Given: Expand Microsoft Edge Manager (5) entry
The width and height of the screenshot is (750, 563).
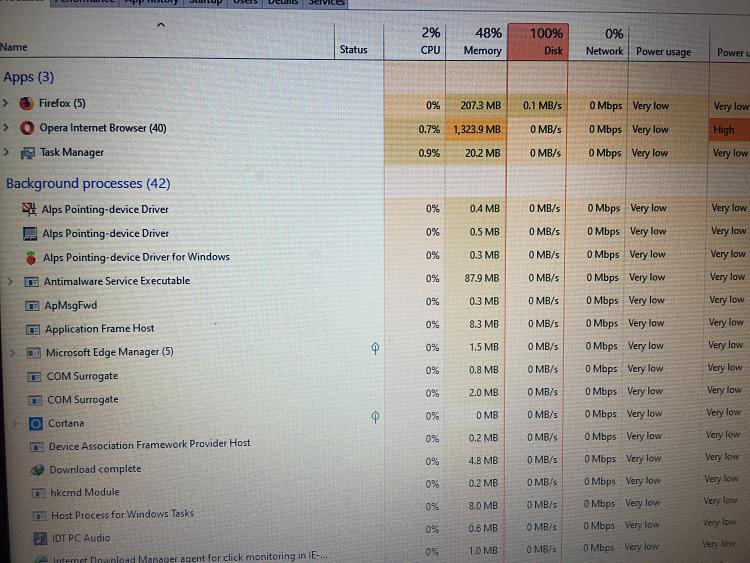Looking at the screenshot, I should 12,353.
